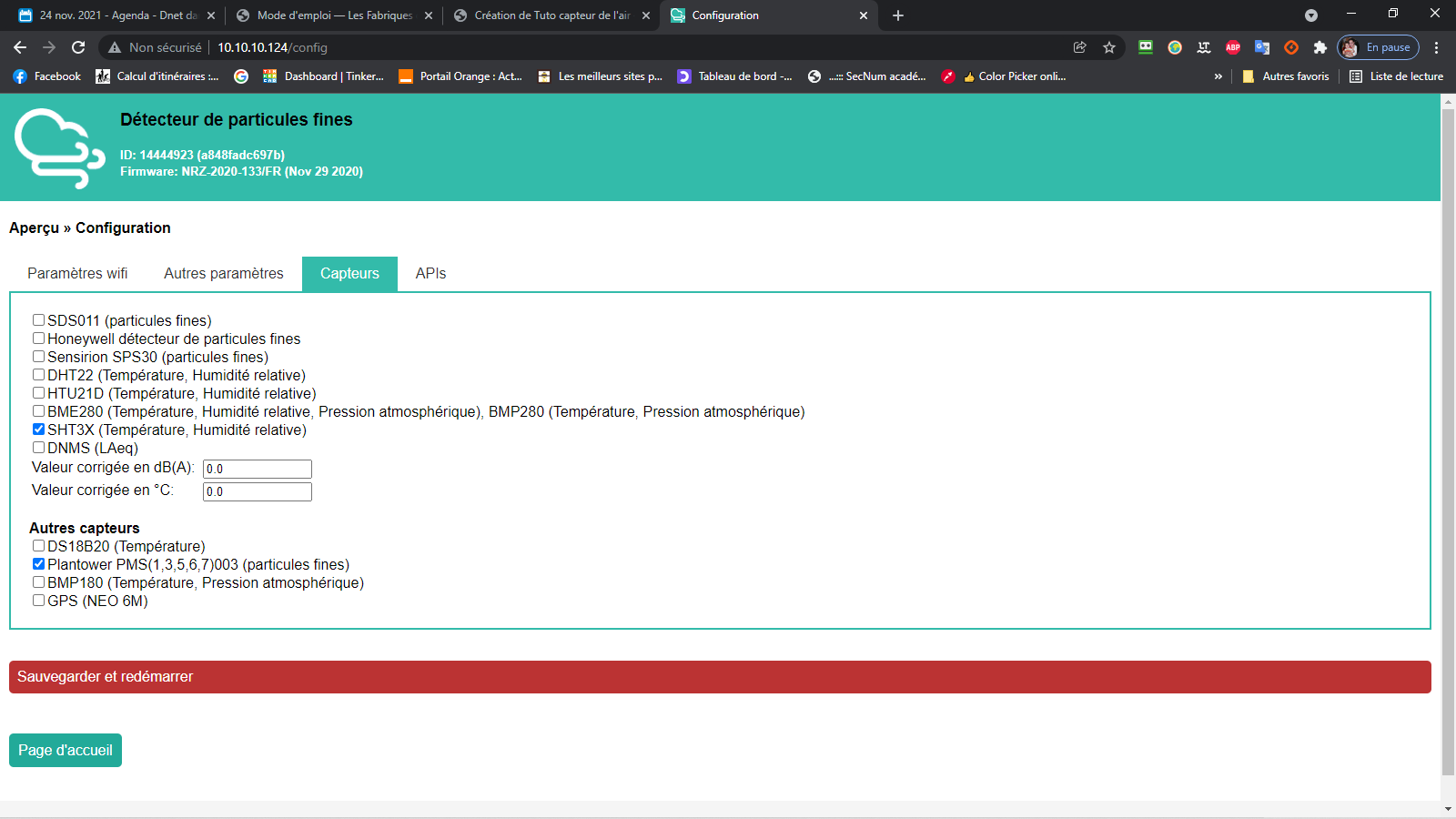This screenshot has width=1456, height=819.
Task: Go back using the browser back arrow
Action: click(20, 47)
